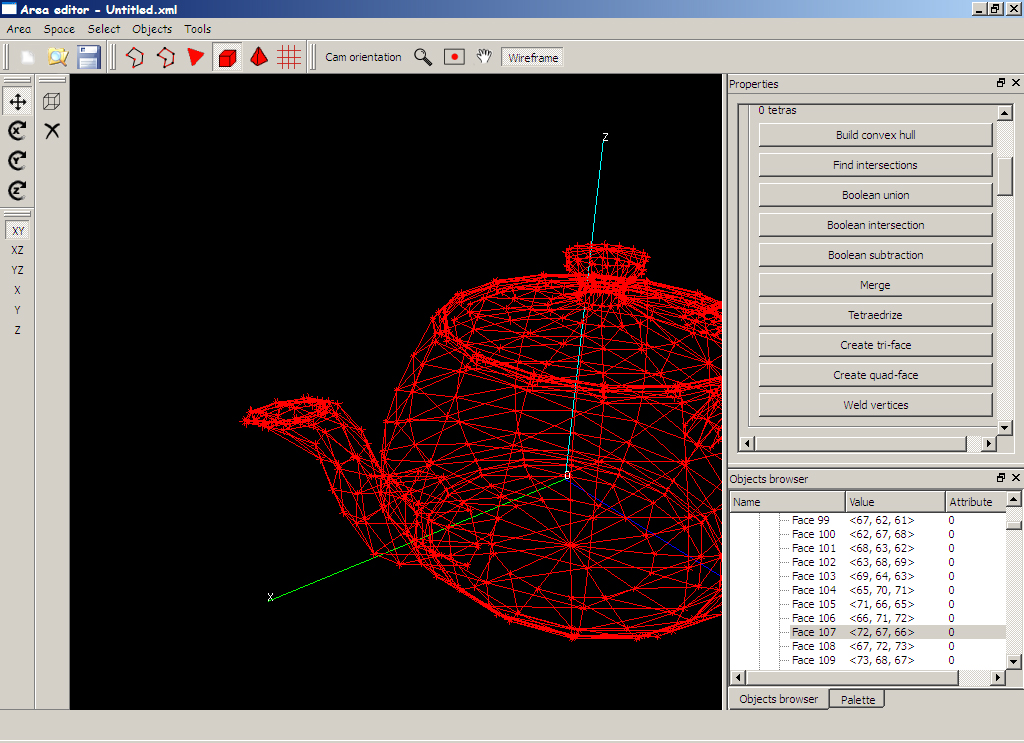Select Face 104 in the objects browser

coord(812,590)
